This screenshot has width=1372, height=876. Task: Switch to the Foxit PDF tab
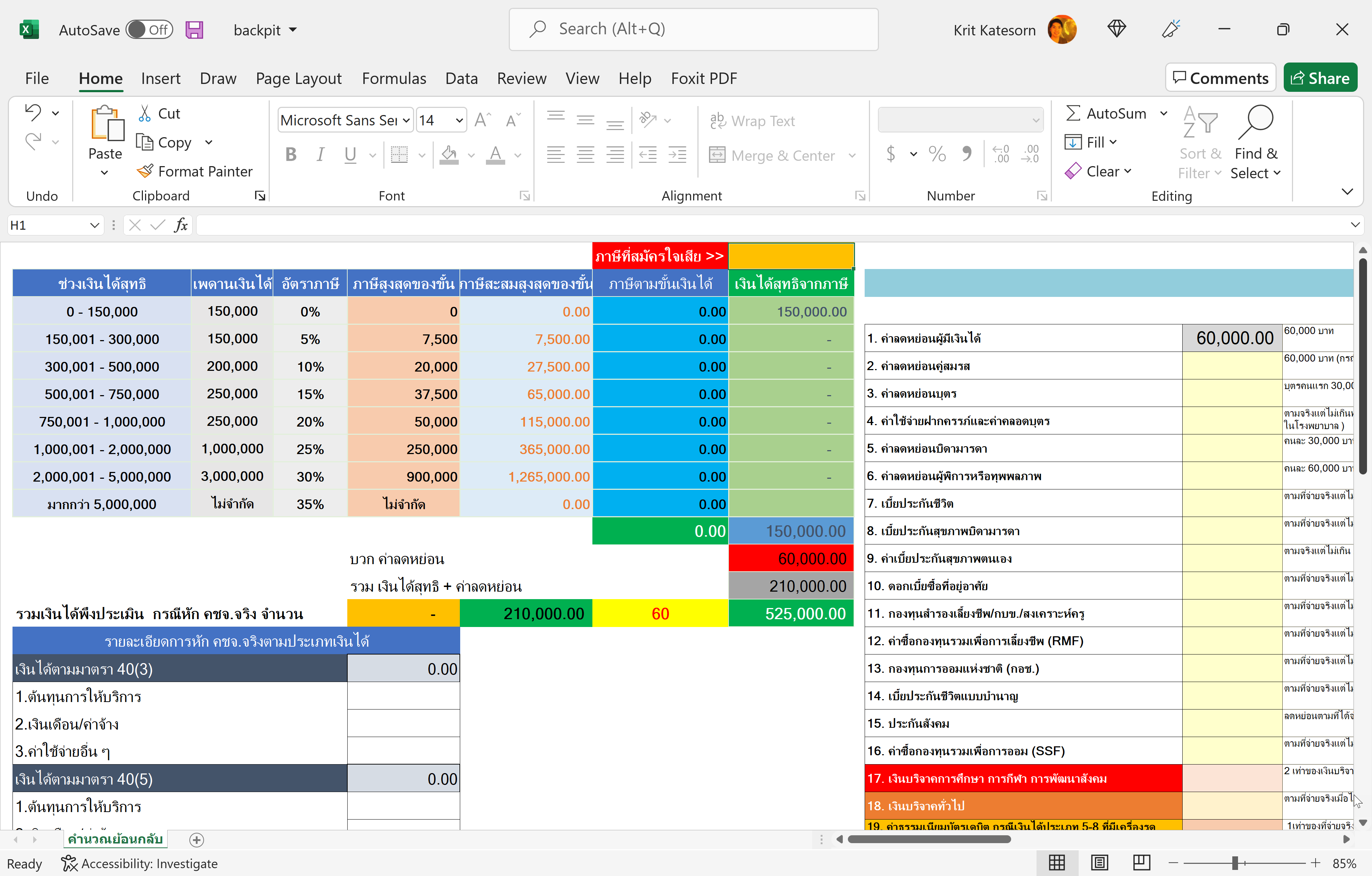(704, 78)
